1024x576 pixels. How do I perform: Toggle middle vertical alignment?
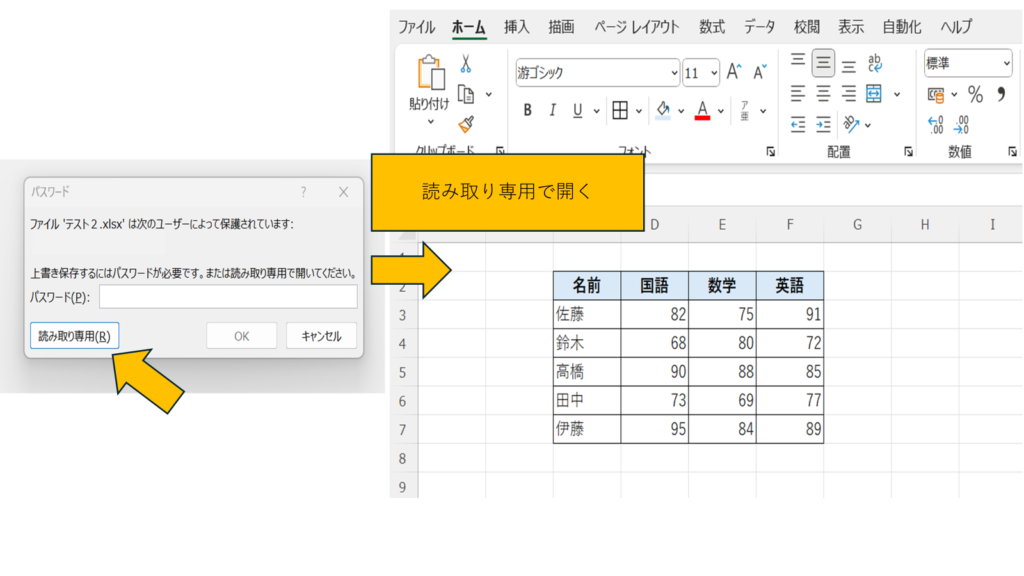coord(823,64)
